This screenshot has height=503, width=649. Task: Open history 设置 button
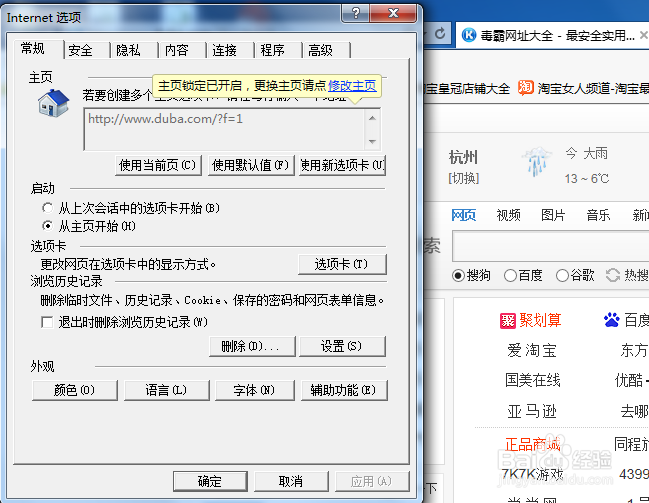pos(342,346)
